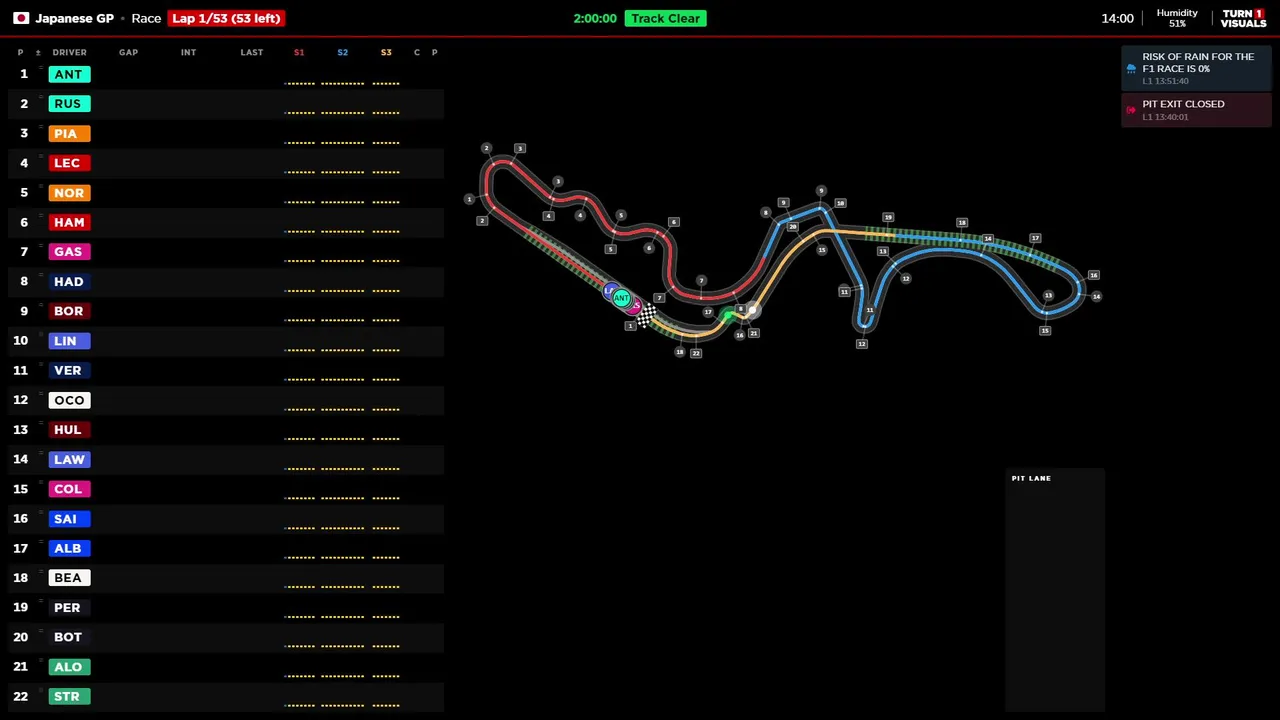Click the DRIVER column header

(x=70, y=52)
